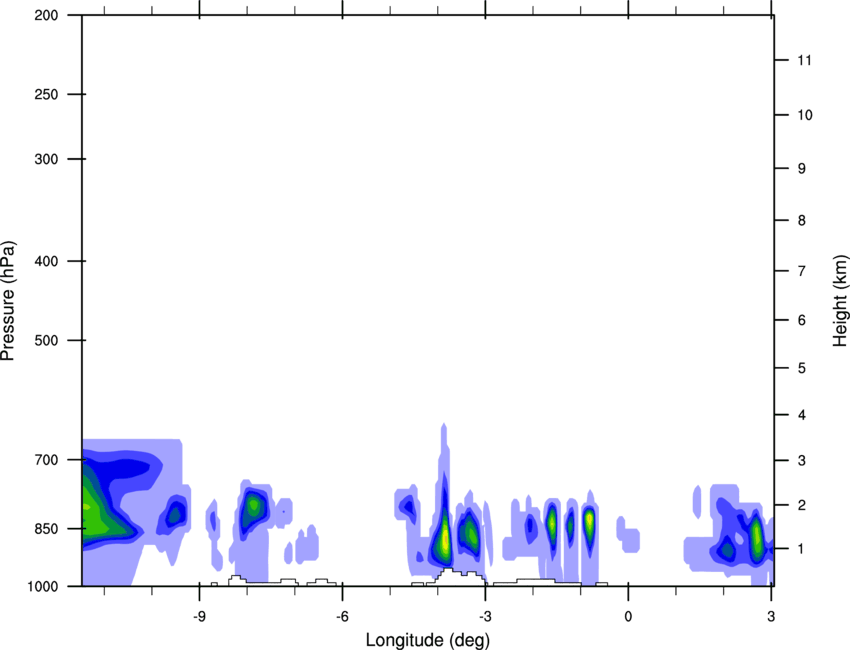Click the 8 km height tick label
850x650 pixels.
tap(801, 220)
